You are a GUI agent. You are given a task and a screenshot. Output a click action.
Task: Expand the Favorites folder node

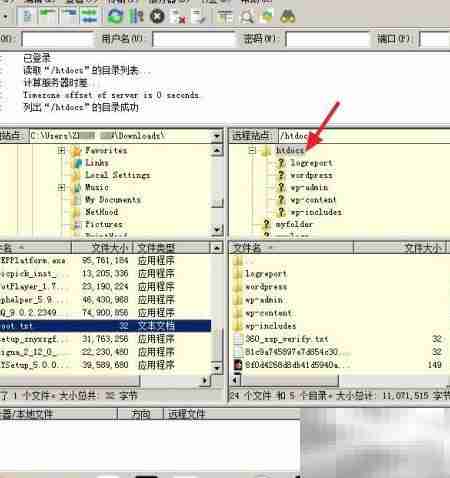pos(61,150)
